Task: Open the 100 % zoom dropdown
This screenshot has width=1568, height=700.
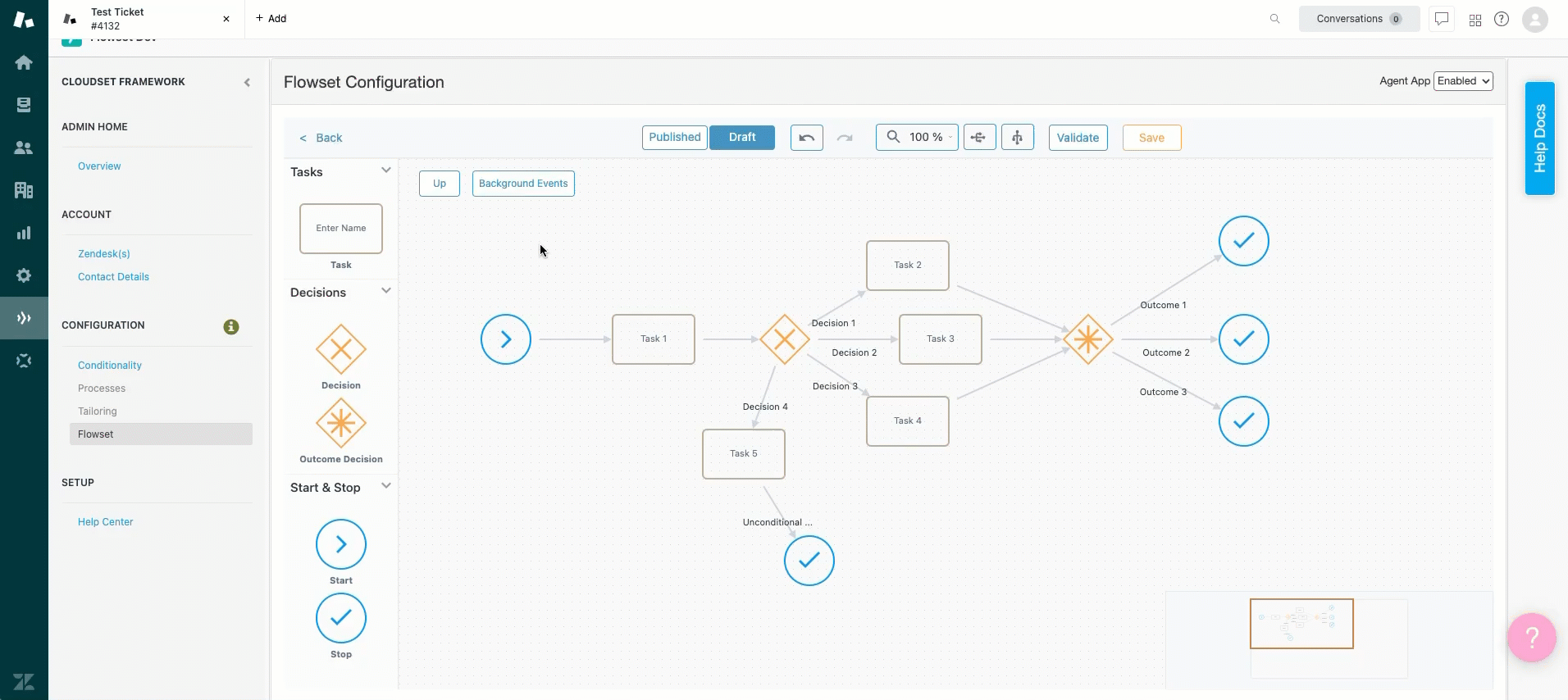Action: (x=917, y=138)
